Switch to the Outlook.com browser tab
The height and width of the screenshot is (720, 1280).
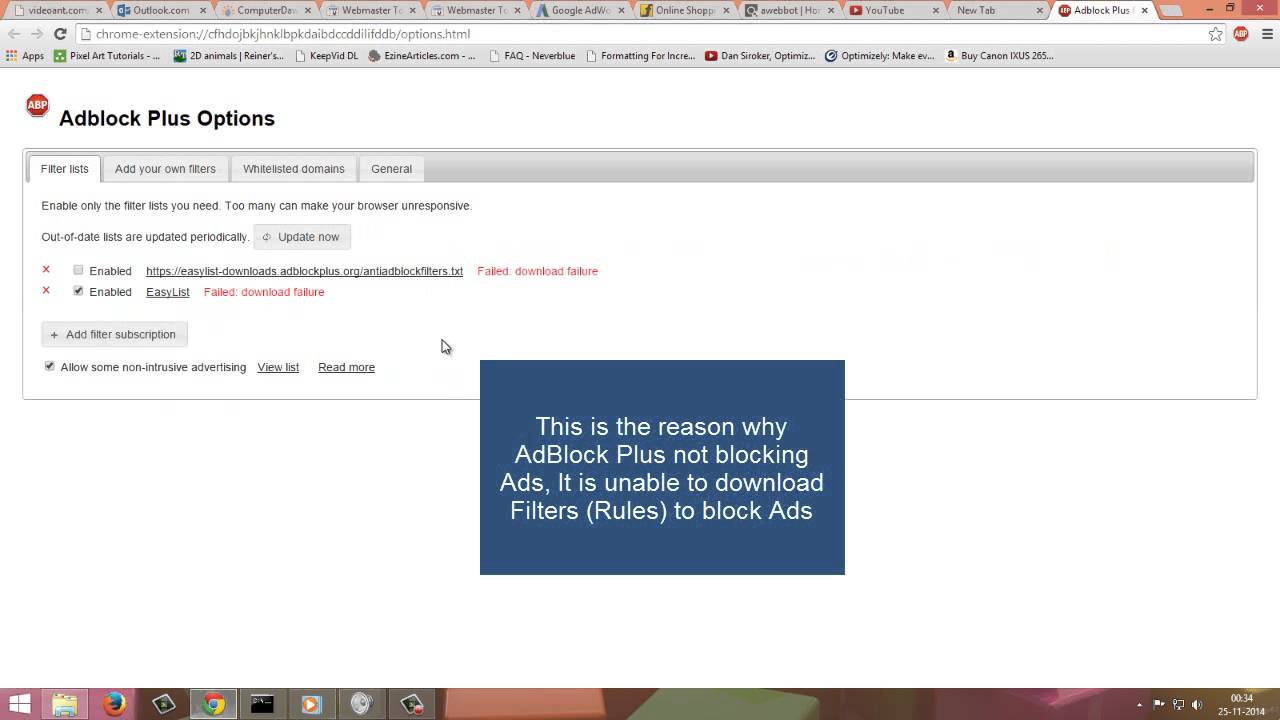pos(159,11)
